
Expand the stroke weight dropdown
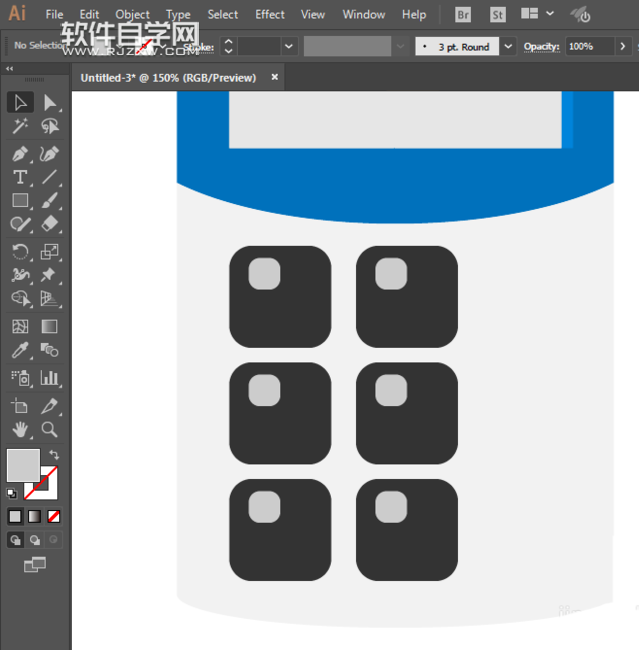[289, 47]
